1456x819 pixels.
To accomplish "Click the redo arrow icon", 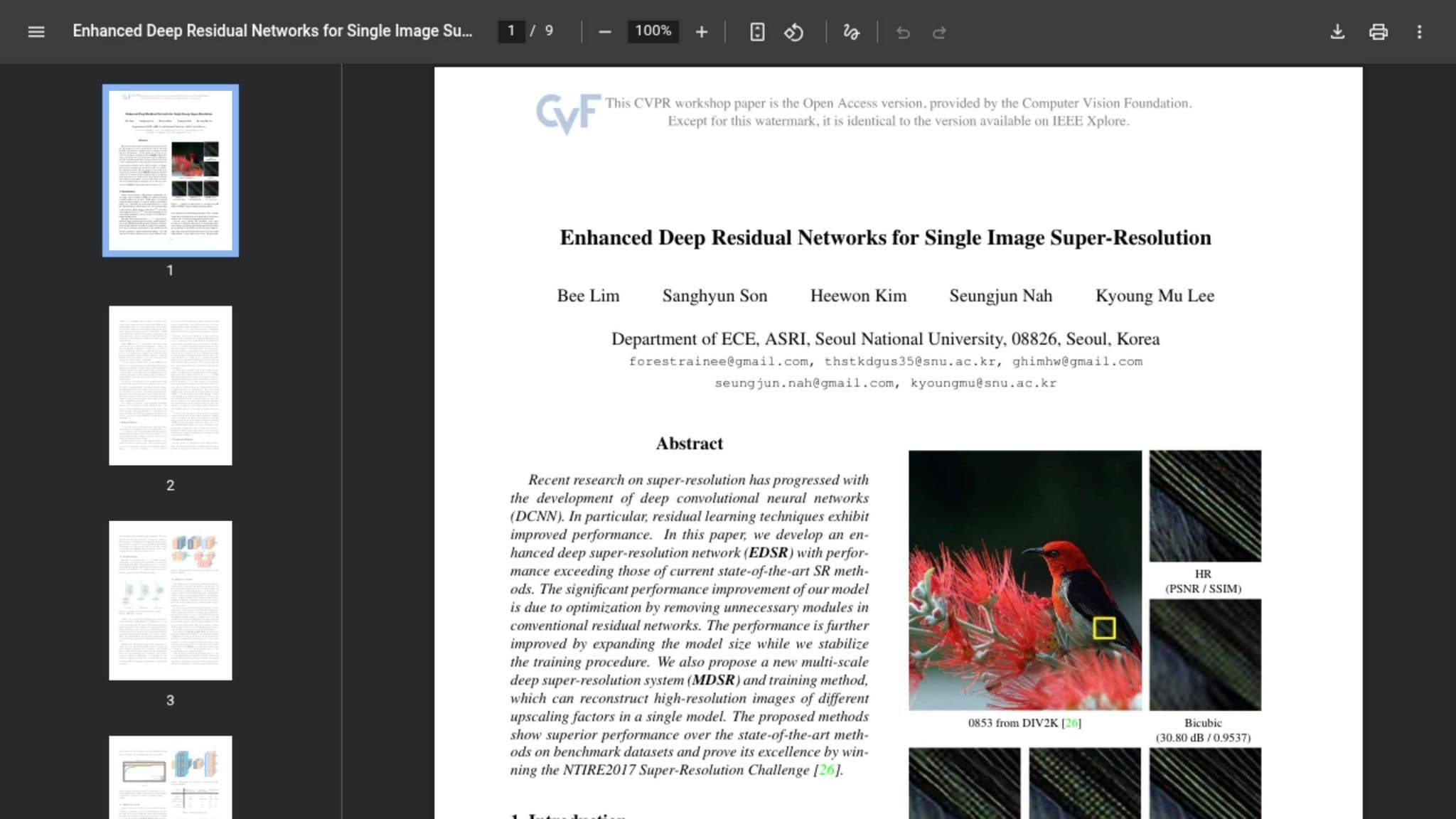I will (x=939, y=32).
